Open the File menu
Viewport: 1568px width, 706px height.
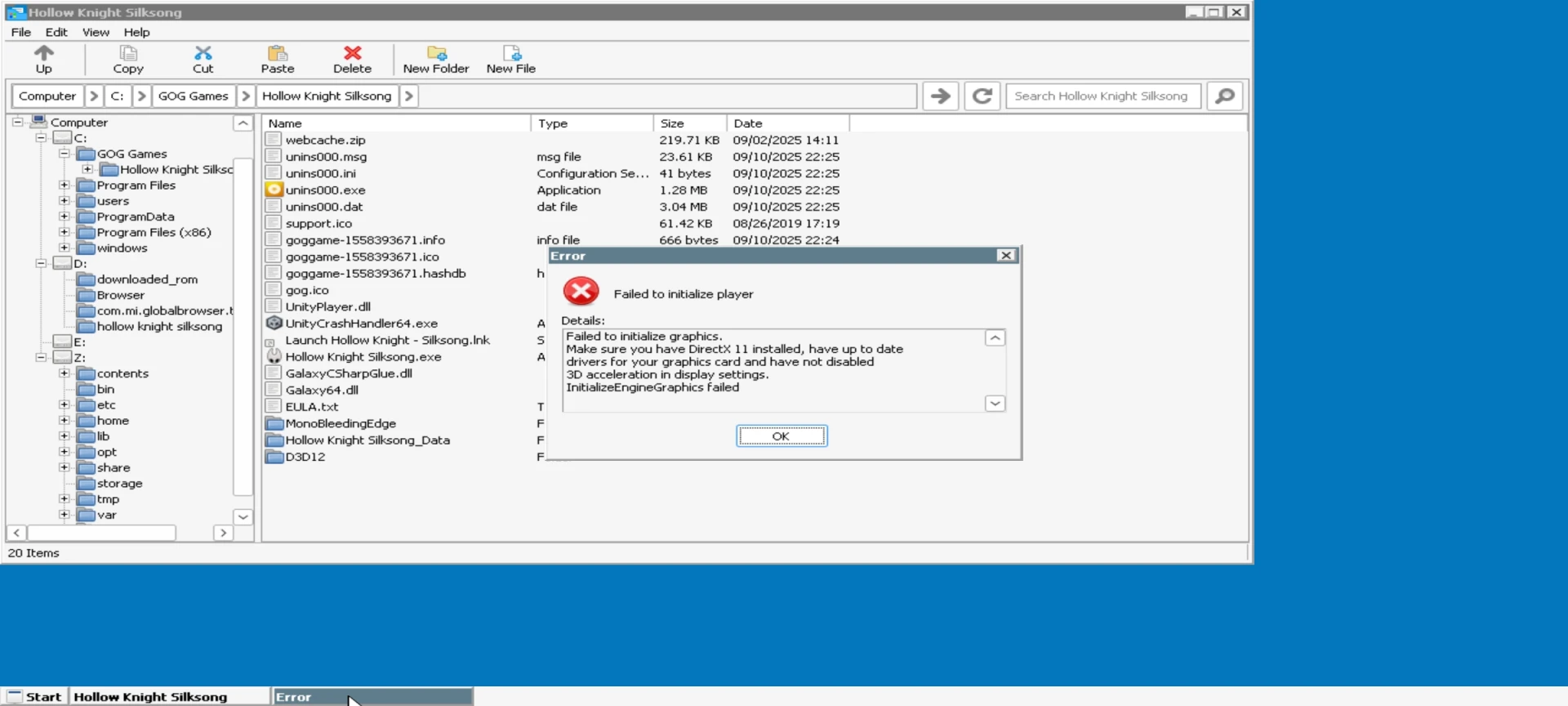coord(21,32)
